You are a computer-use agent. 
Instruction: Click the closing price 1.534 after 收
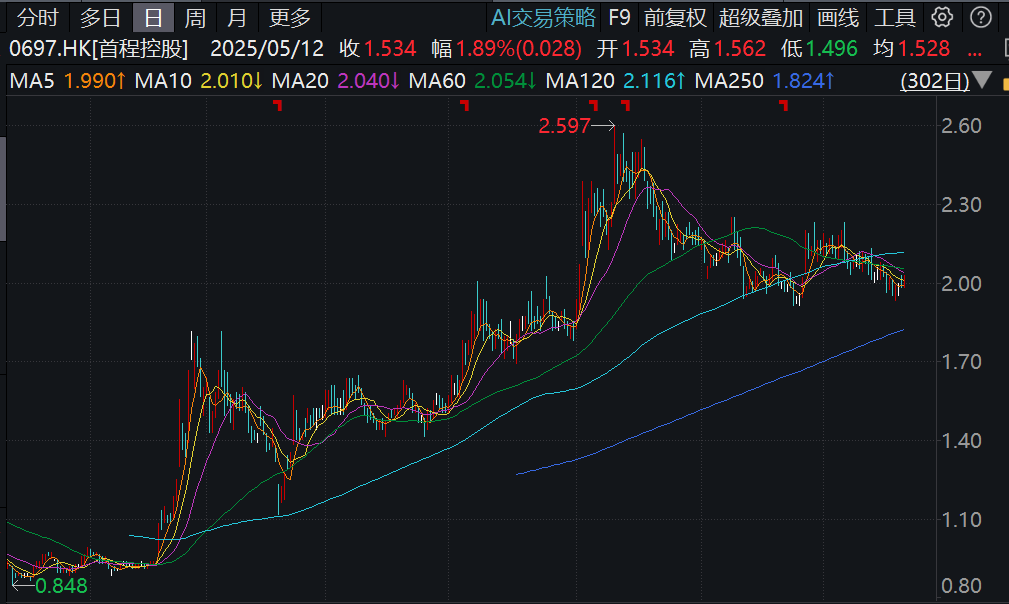[x=390, y=48]
